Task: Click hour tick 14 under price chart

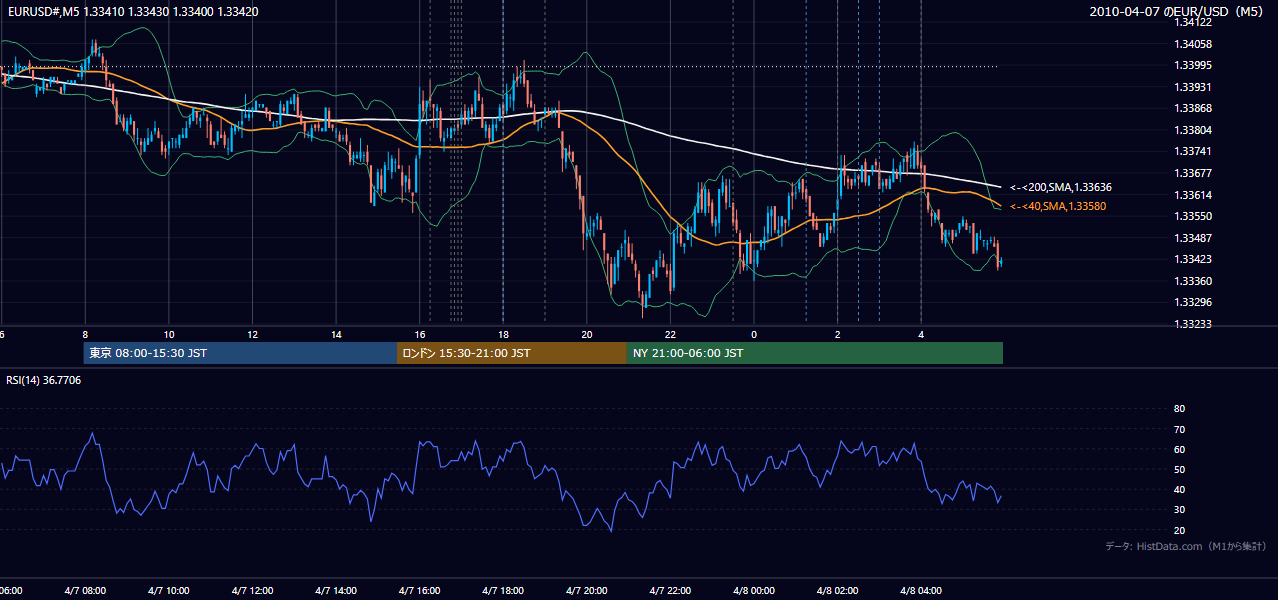Action: (x=337, y=334)
